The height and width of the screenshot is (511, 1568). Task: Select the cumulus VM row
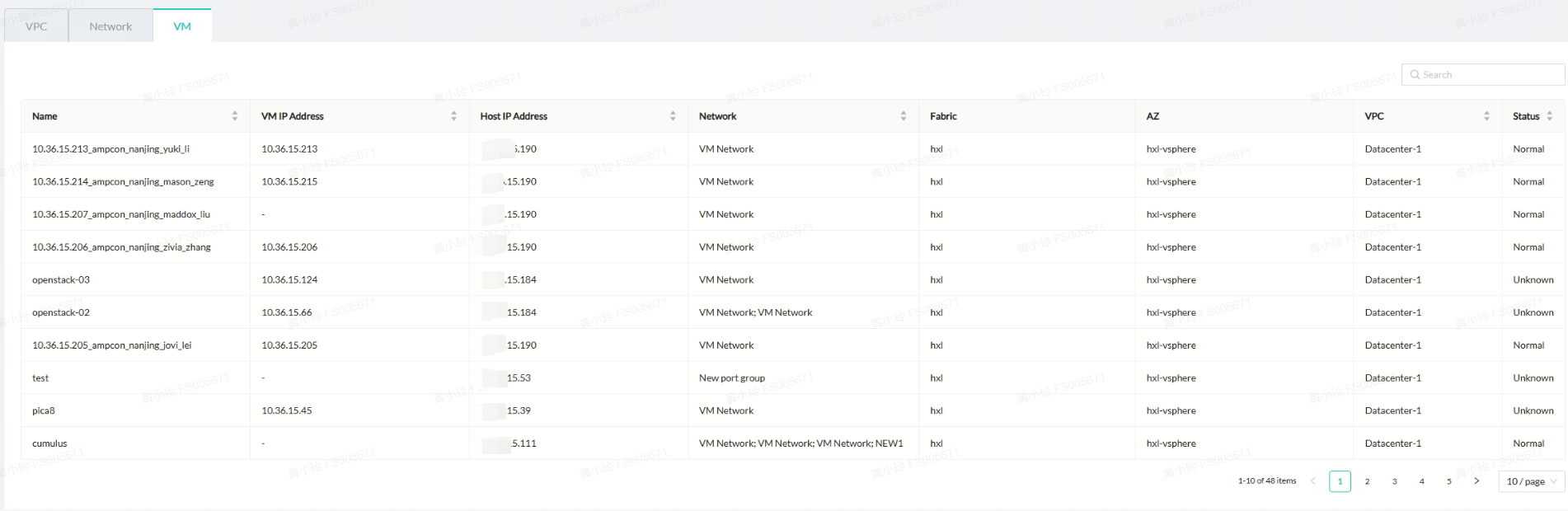click(49, 443)
